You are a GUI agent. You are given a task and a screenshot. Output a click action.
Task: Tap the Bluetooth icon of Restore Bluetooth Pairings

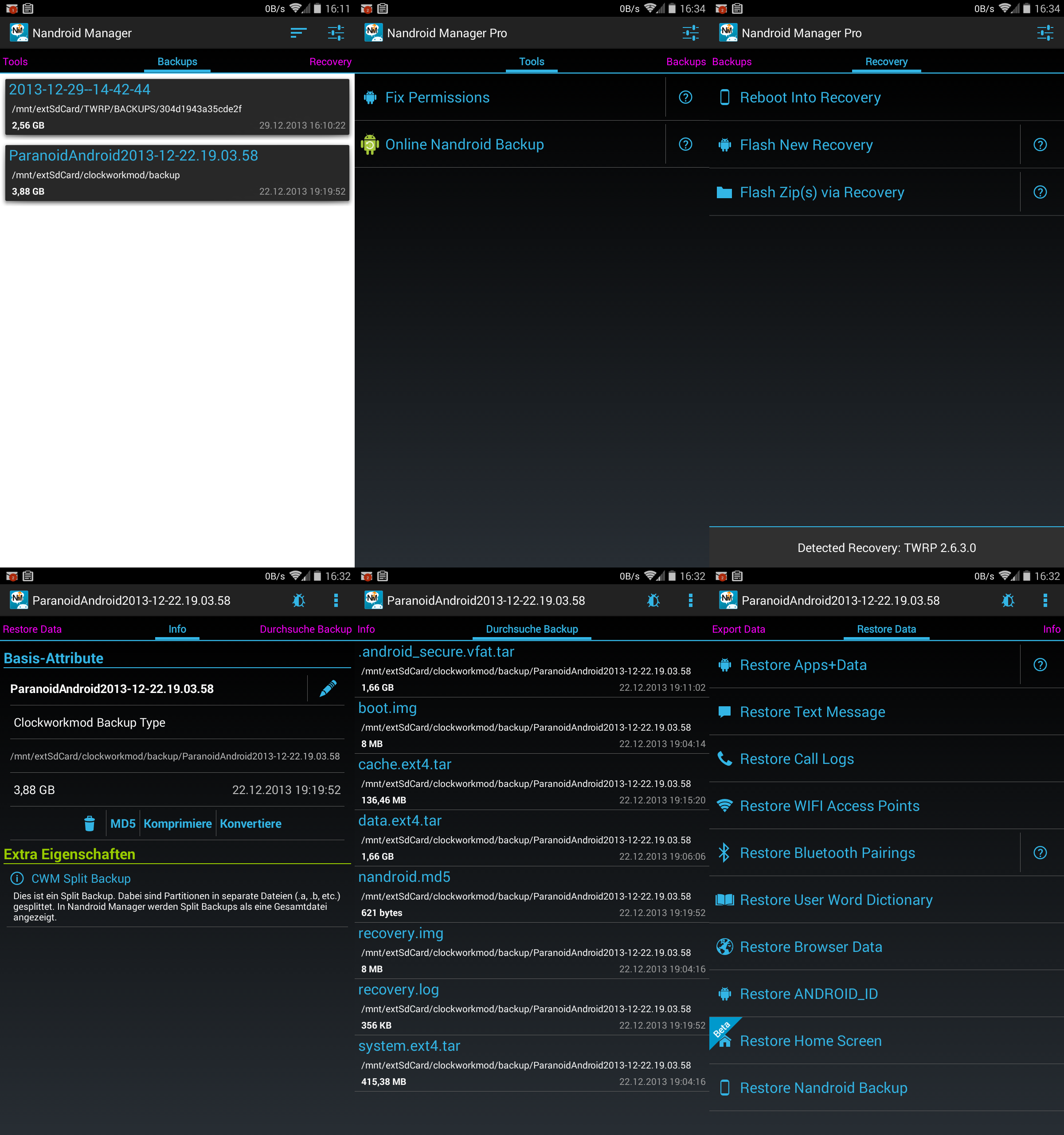(x=724, y=853)
